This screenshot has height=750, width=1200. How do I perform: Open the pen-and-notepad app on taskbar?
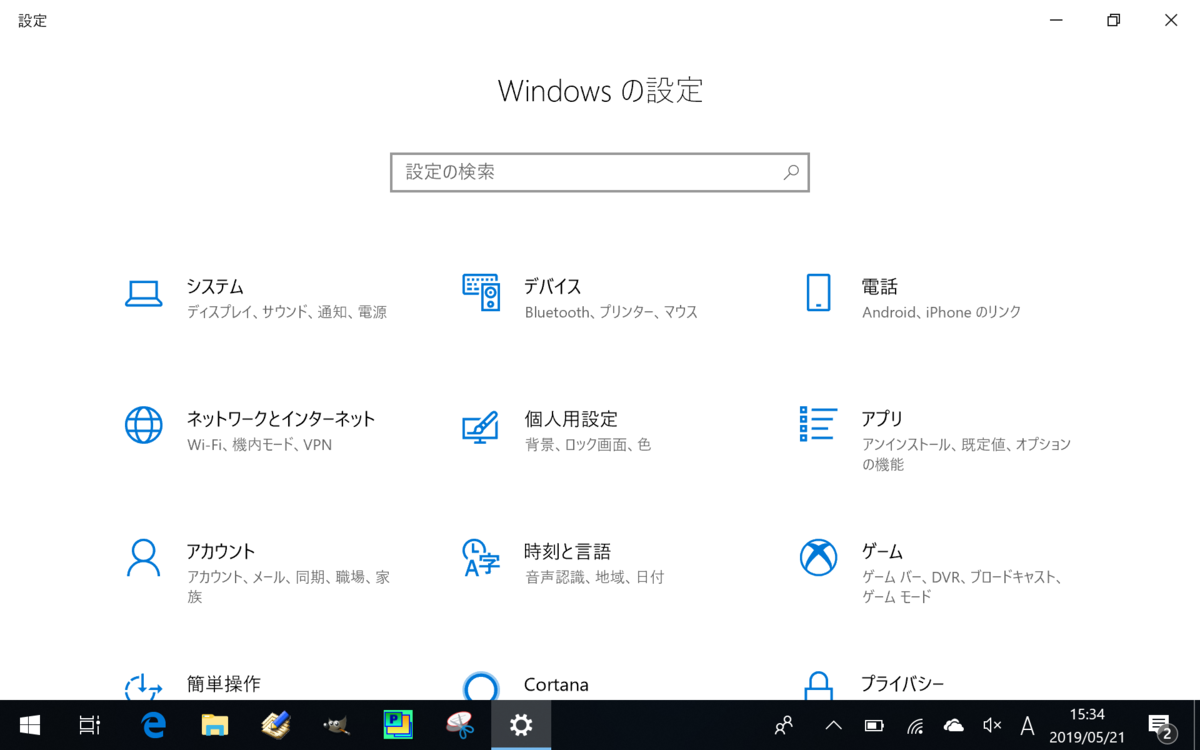[275, 725]
